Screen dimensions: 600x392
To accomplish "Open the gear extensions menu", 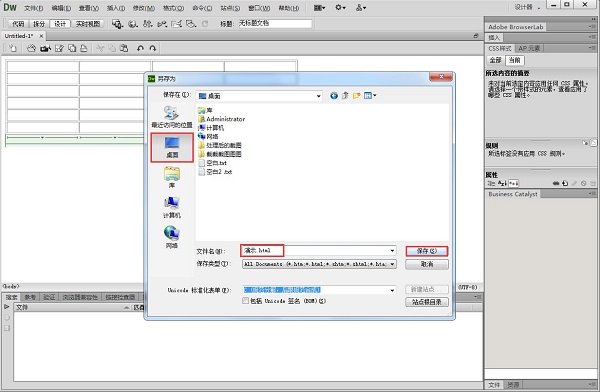I will coord(340,8).
